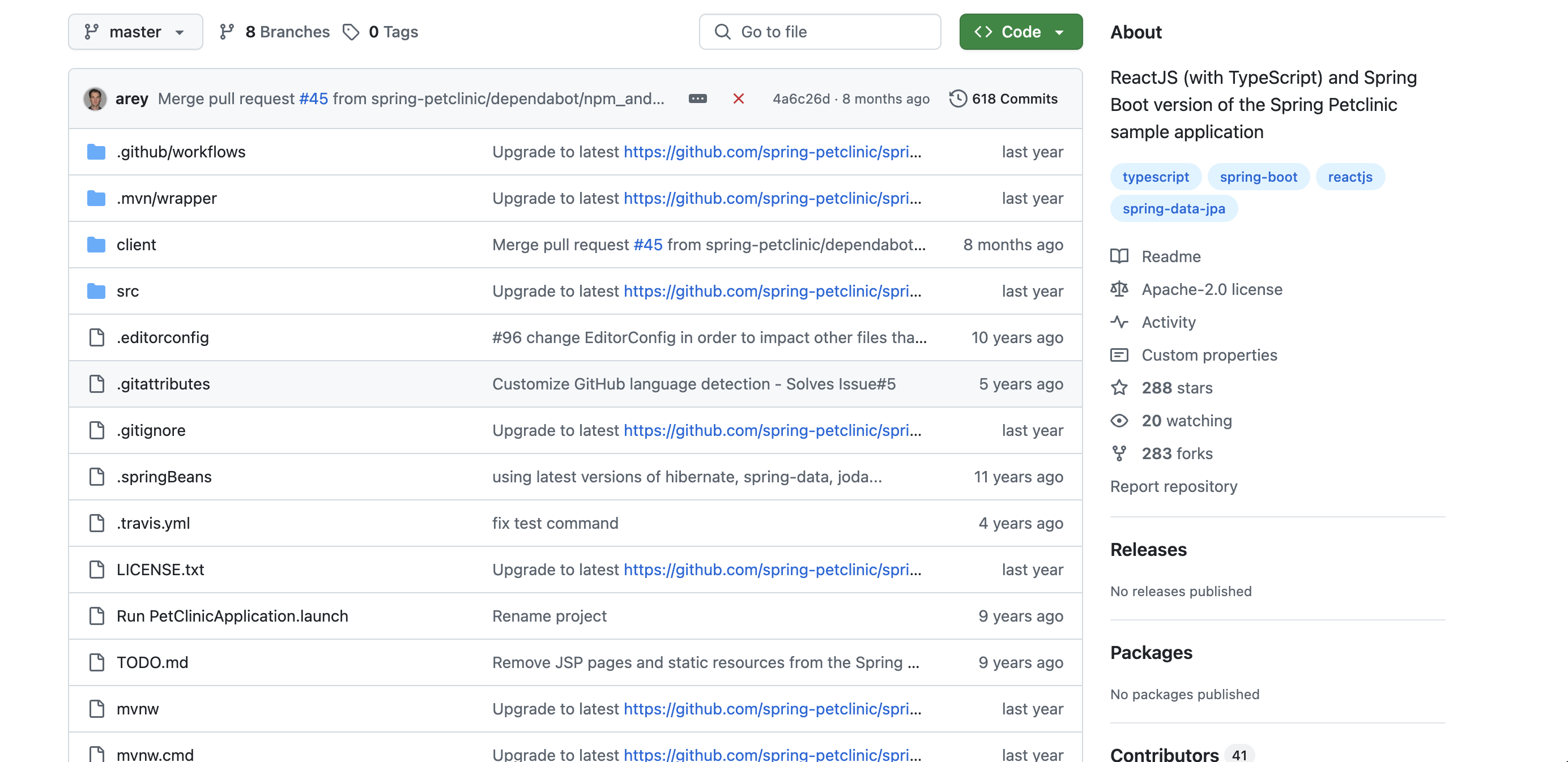The image size is (1568, 762).
Task: Expand commit message ellipsis button
Action: tap(697, 99)
